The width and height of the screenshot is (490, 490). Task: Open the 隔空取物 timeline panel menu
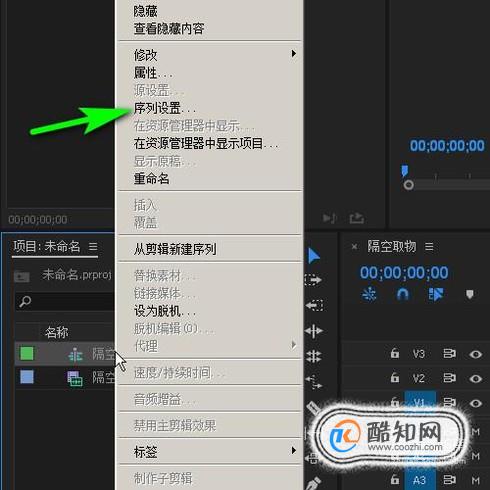click(429, 247)
